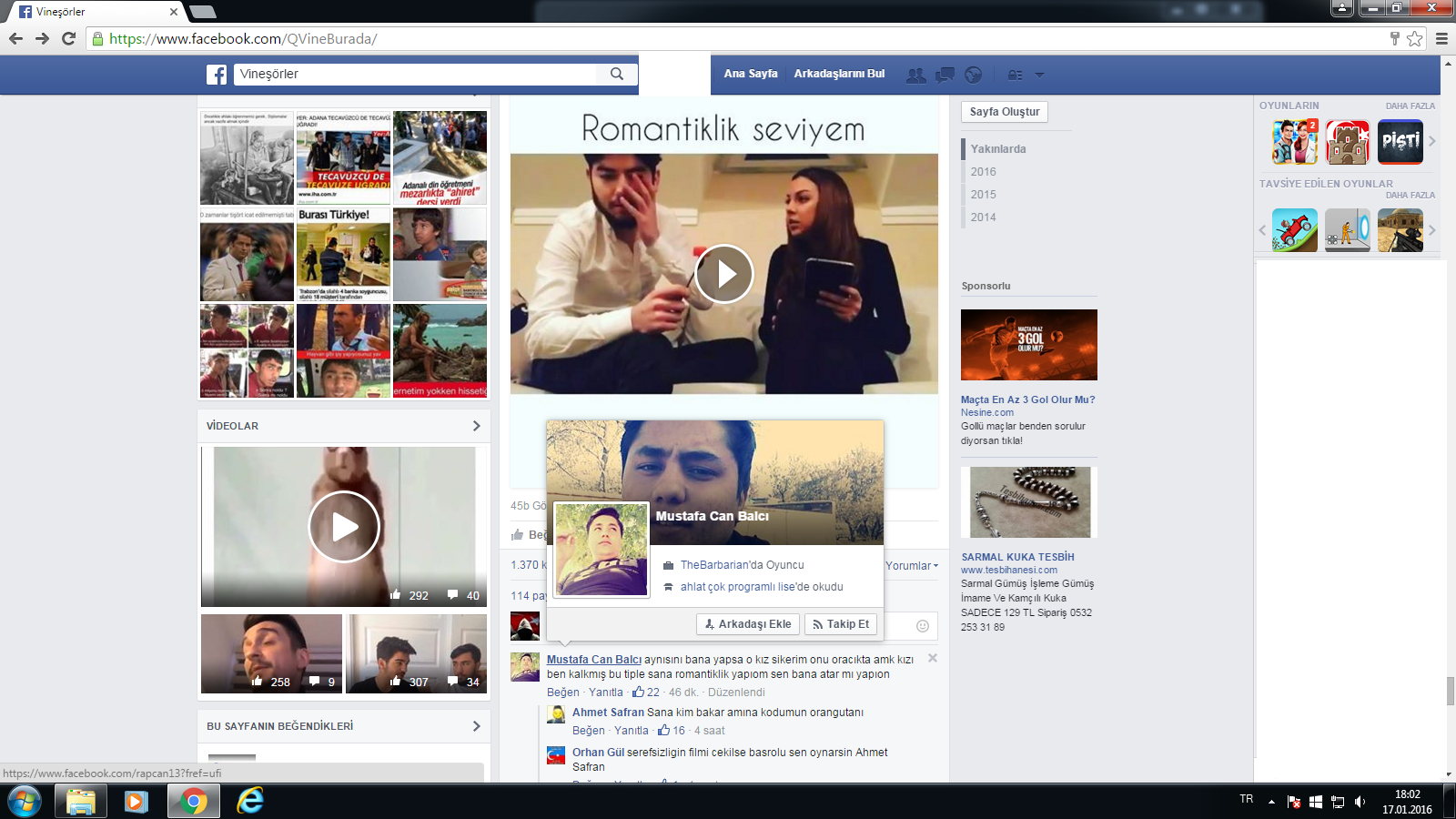1456x819 pixels.
Task: Click Ana Sayfa in top bar
Action: click(751, 74)
